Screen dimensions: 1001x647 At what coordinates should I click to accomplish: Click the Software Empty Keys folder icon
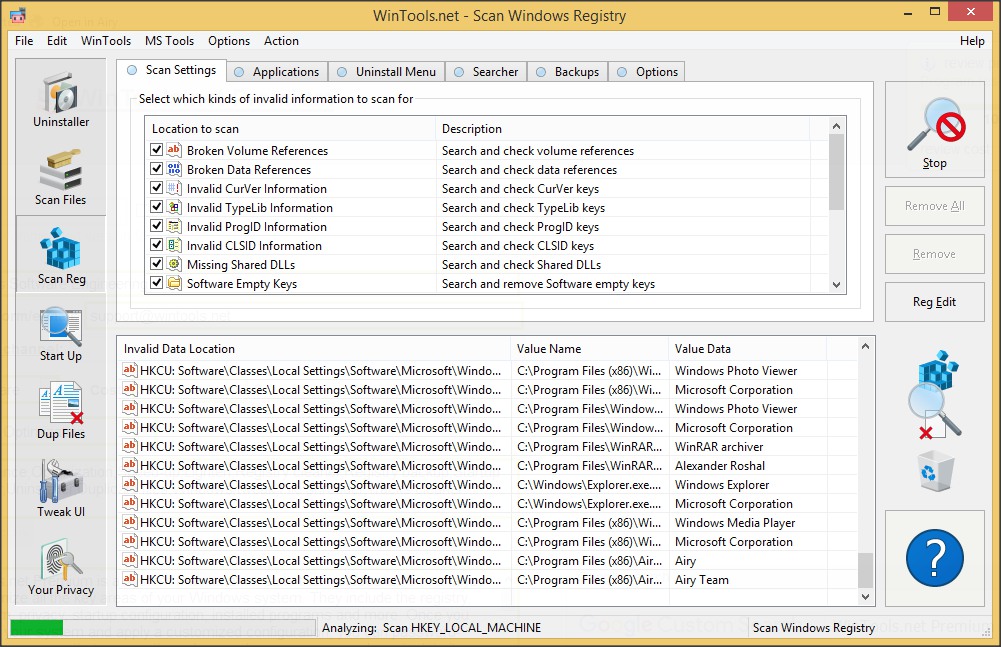point(174,283)
